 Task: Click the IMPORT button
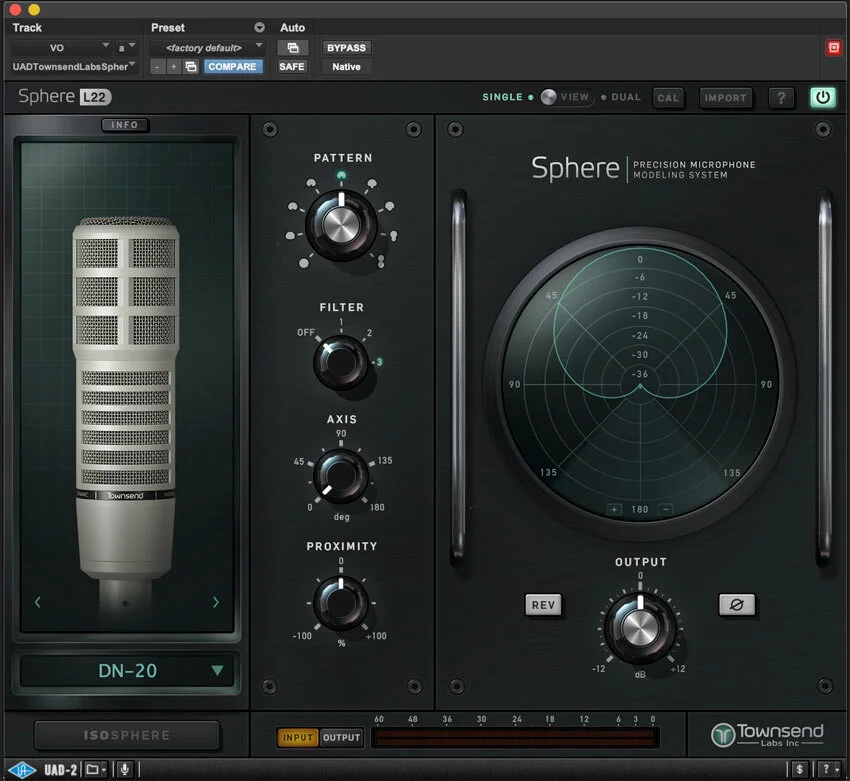725,98
